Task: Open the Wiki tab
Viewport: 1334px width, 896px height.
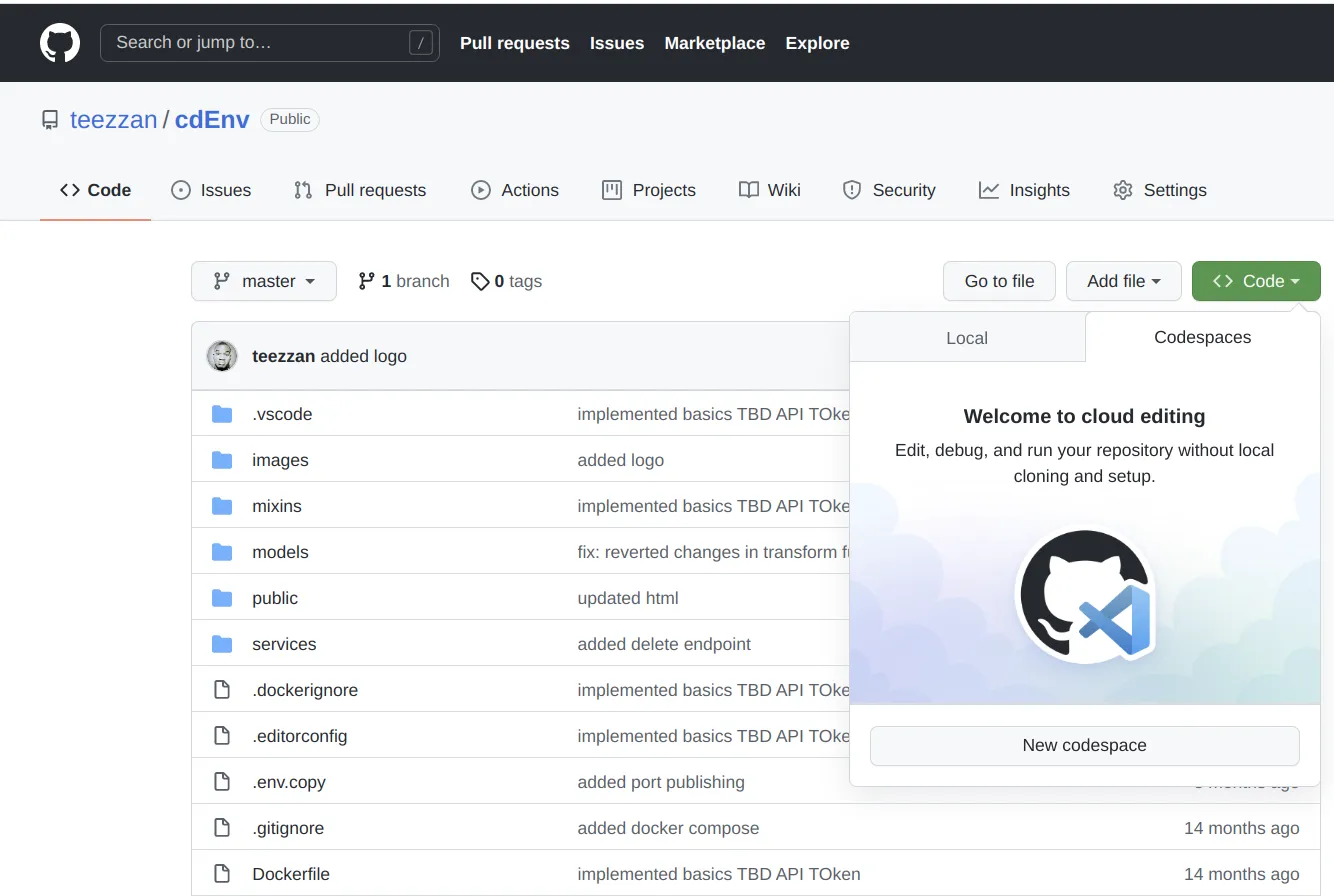Action: (x=770, y=190)
